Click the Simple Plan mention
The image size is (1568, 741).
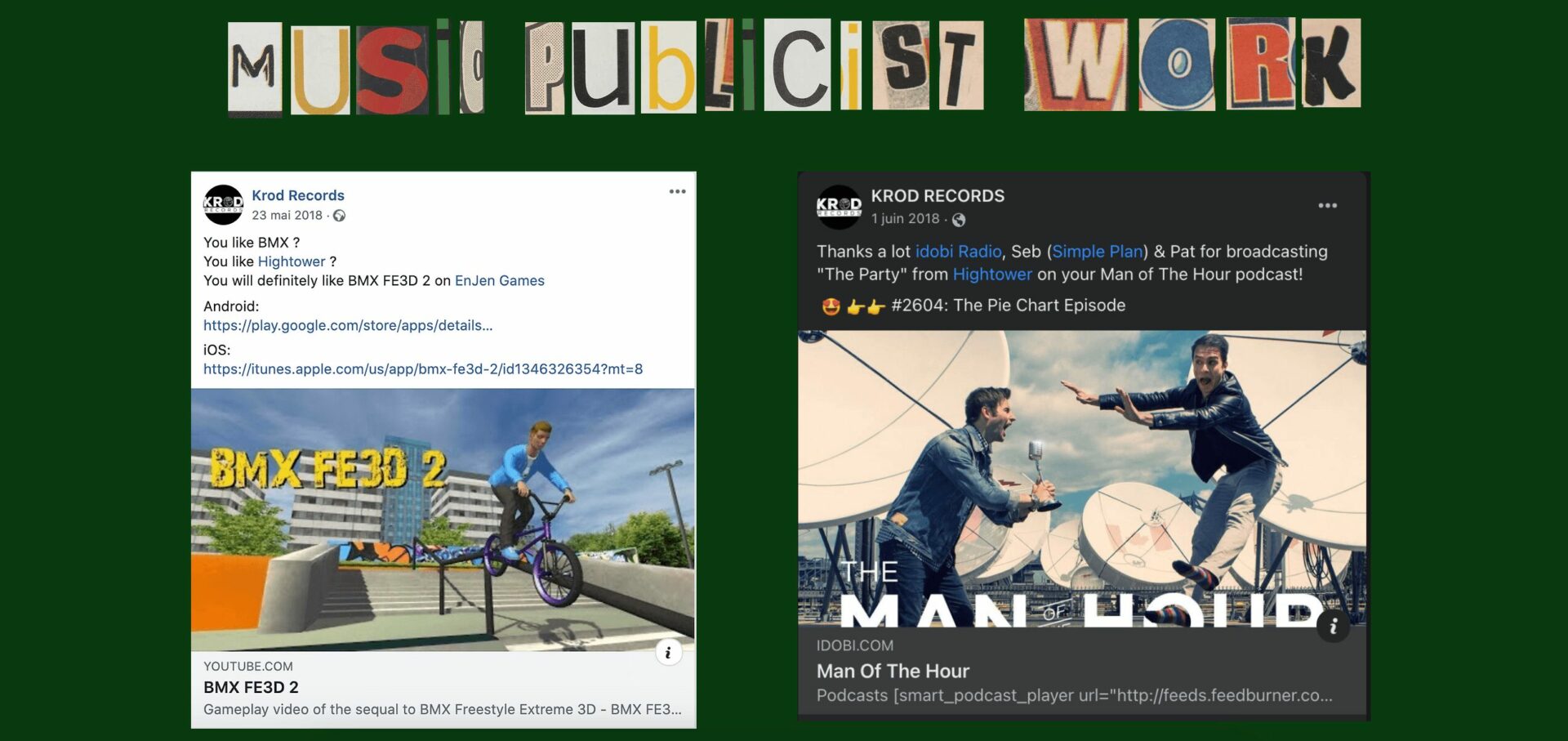tap(1098, 252)
